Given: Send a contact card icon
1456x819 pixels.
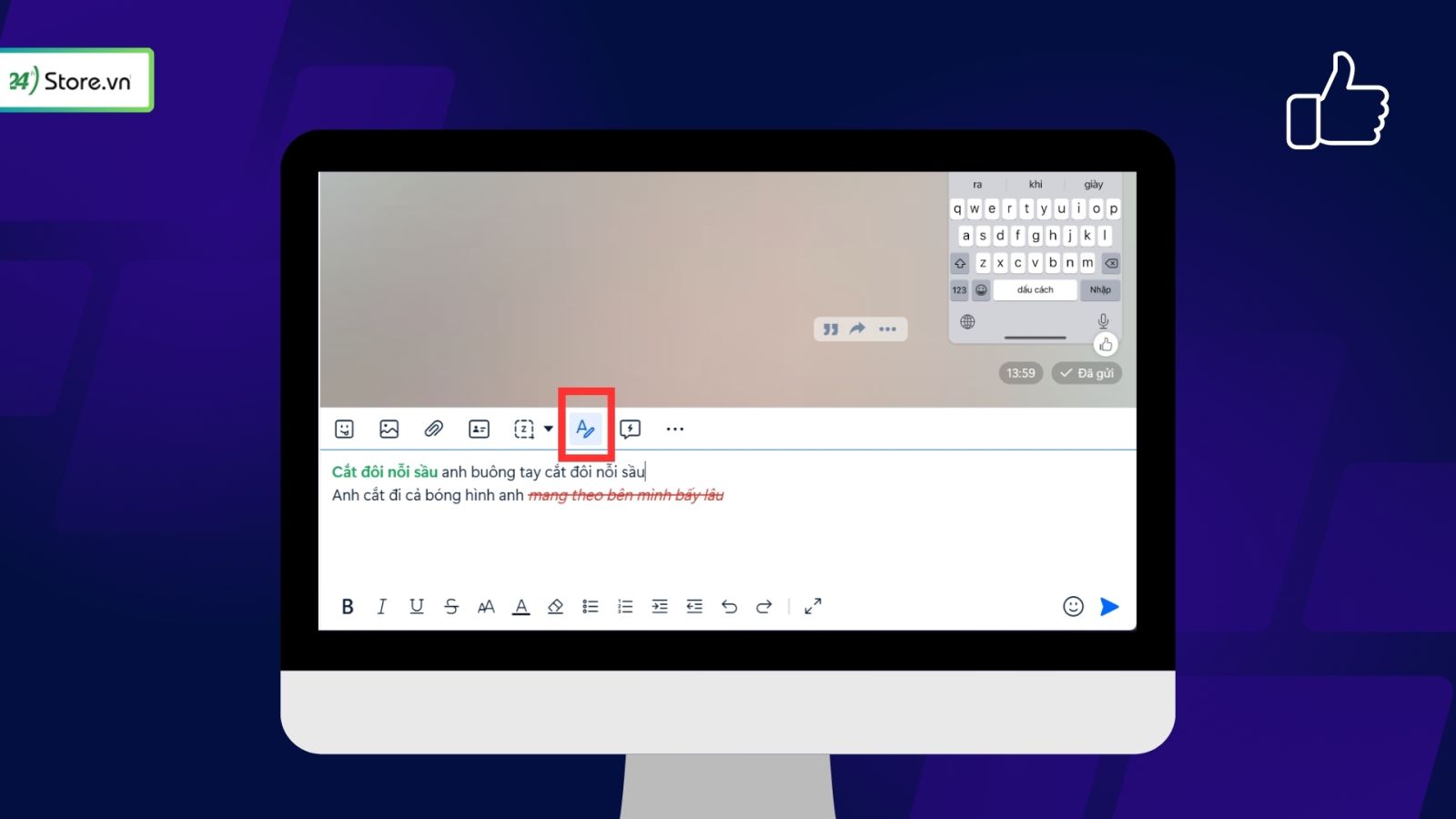Looking at the screenshot, I should pos(479,429).
